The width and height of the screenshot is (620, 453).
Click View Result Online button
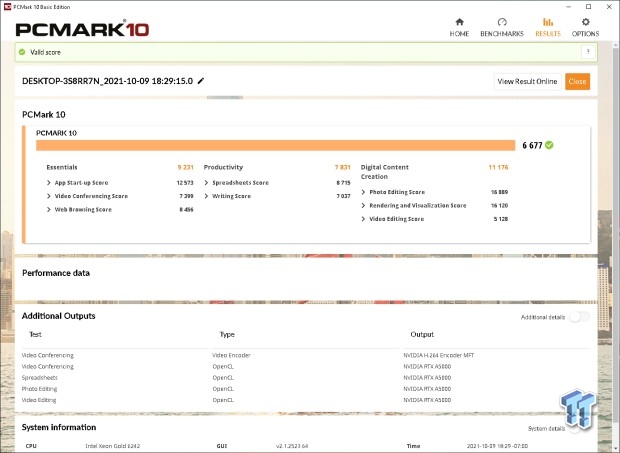(527, 81)
